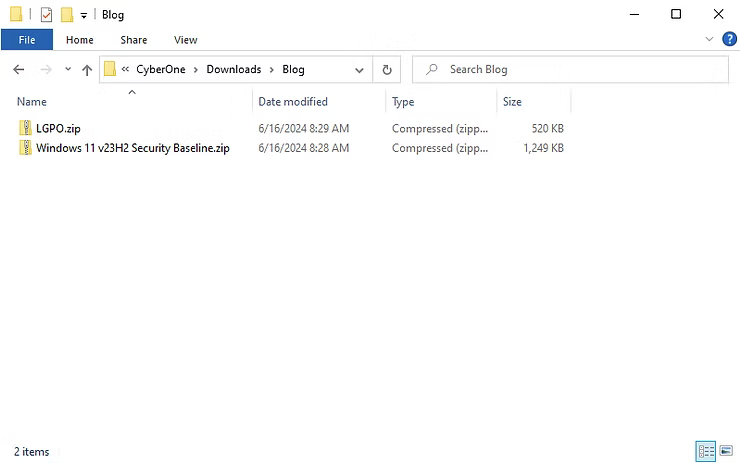Screen dimensions: 740x463
Task: Click the Type cell of LGPO.zip
Action: pos(440,128)
